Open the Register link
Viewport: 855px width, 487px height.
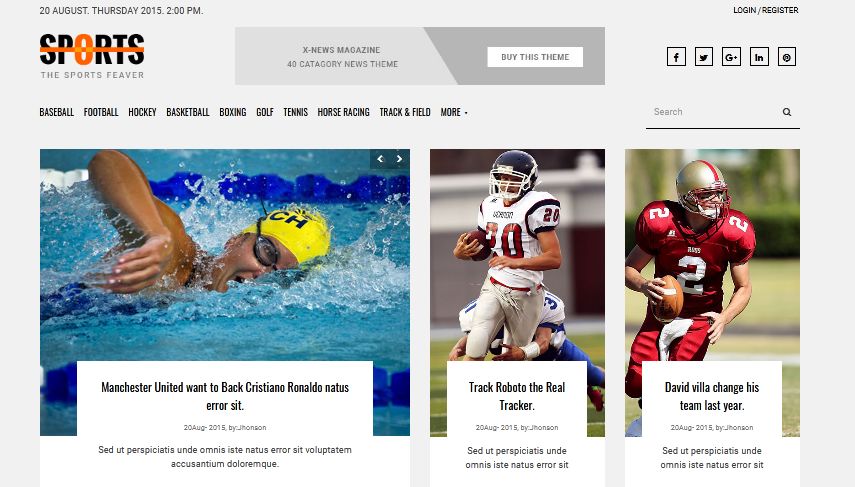780,10
